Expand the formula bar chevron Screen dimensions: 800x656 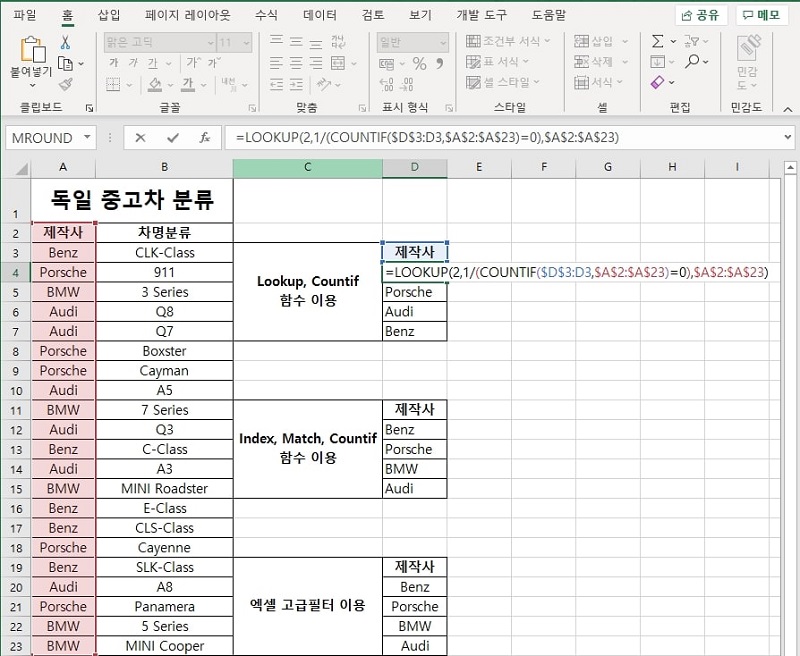tap(788, 137)
